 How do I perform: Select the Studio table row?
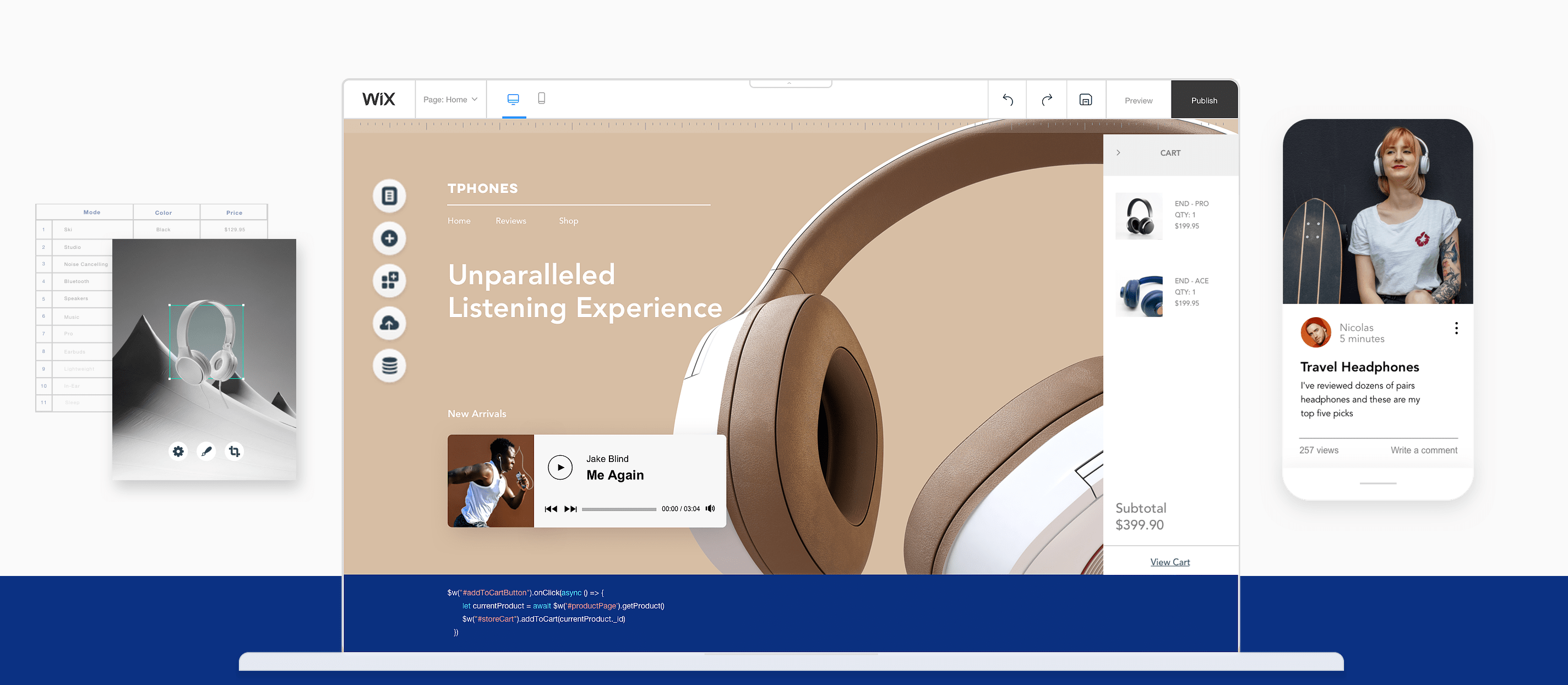pyautogui.click(x=74, y=247)
